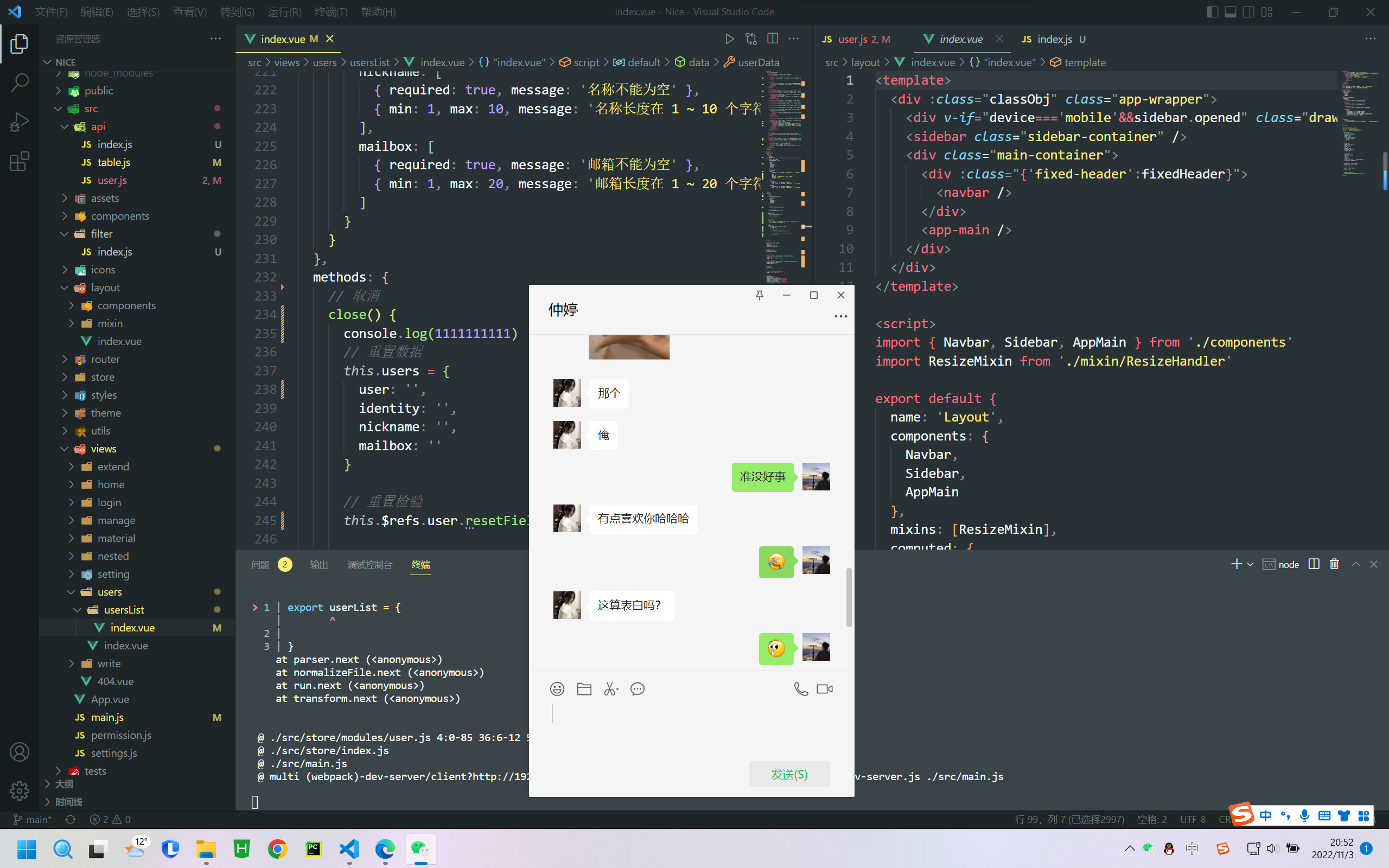1389x868 pixels.
Task: Click the Run Code play icon
Action: point(730,39)
